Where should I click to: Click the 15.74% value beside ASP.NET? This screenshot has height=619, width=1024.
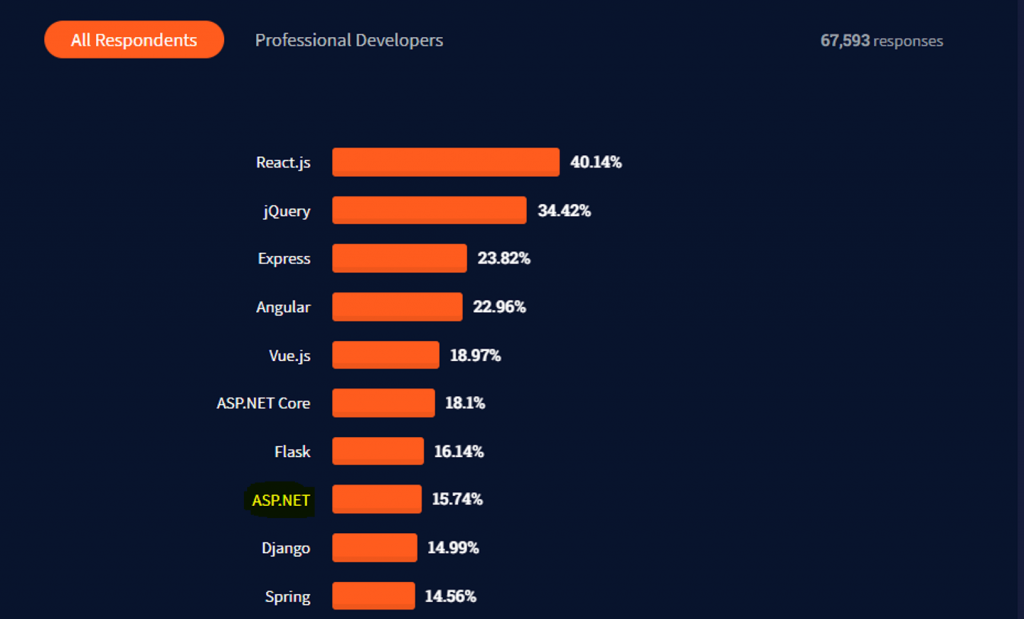458,499
